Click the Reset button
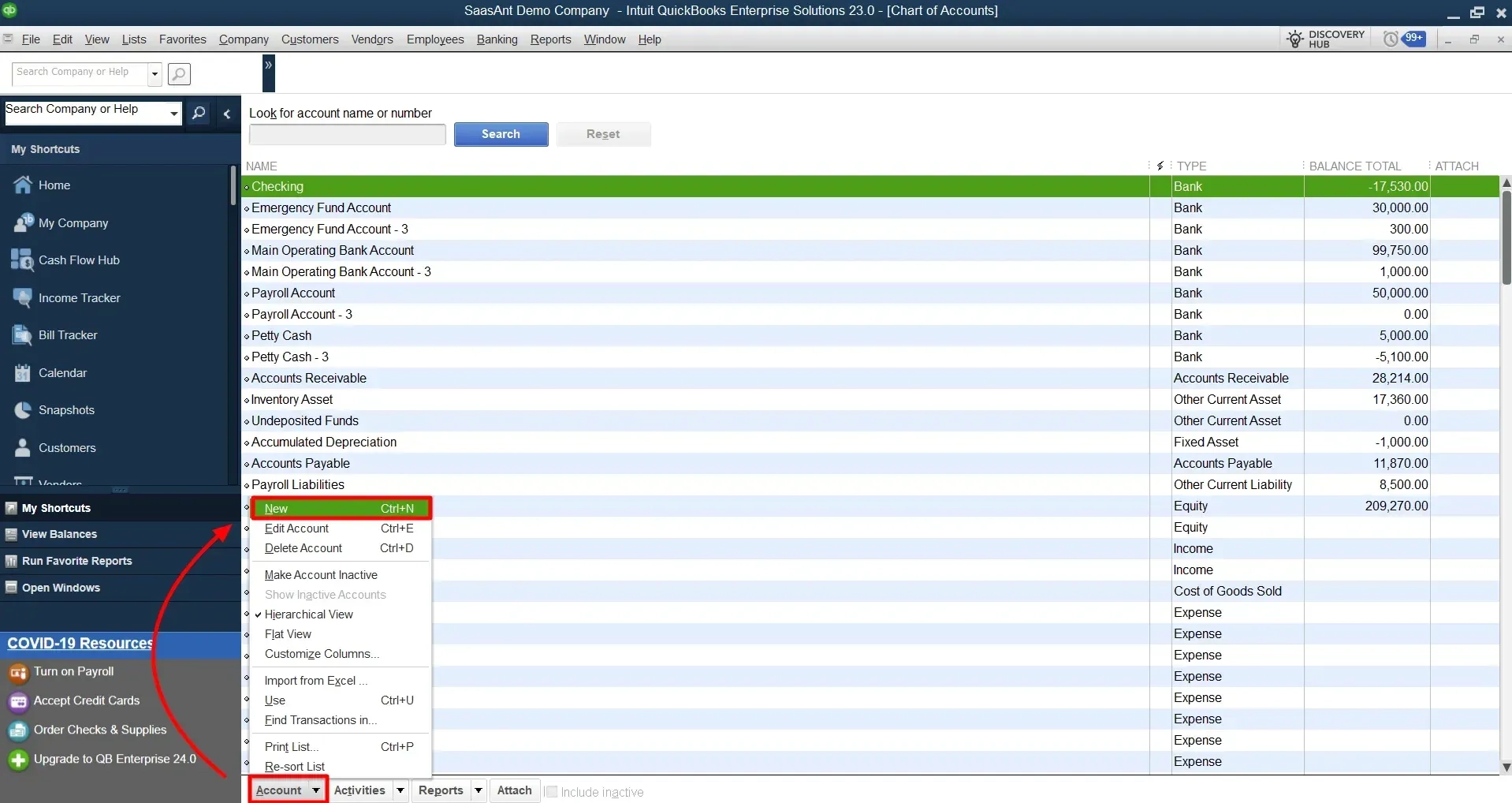1512x803 pixels. tap(603, 134)
